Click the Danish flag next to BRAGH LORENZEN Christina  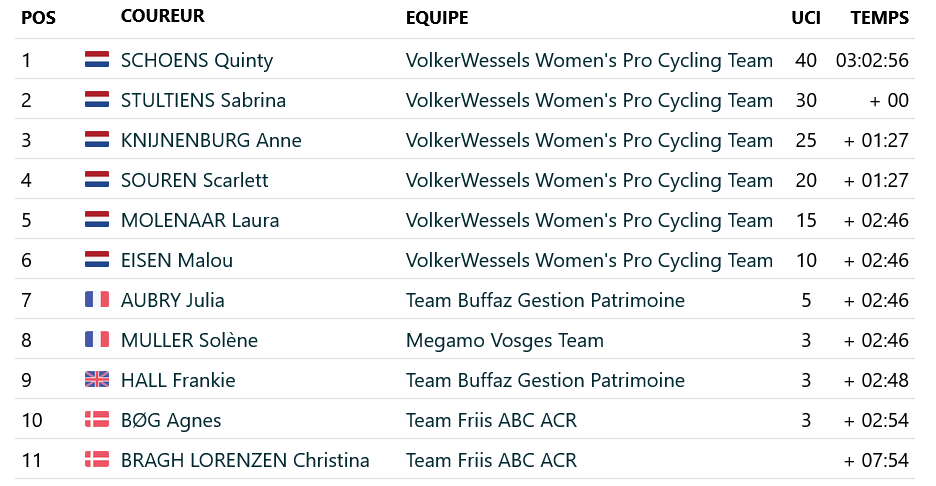pyautogui.click(x=97, y=460)
